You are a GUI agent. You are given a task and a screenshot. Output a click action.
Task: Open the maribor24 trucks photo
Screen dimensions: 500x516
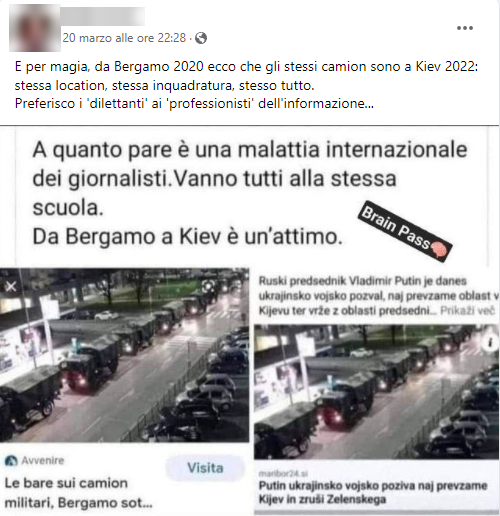pos(376,392)
